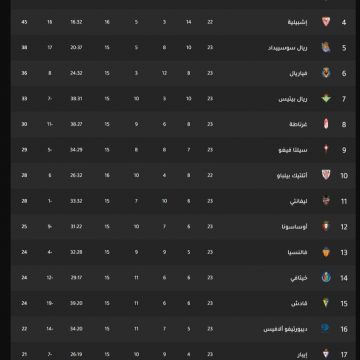This screenshot has width=360, height=360.
Task: Click the Valencia orange crest icon
Action: [x=326, y=252]
